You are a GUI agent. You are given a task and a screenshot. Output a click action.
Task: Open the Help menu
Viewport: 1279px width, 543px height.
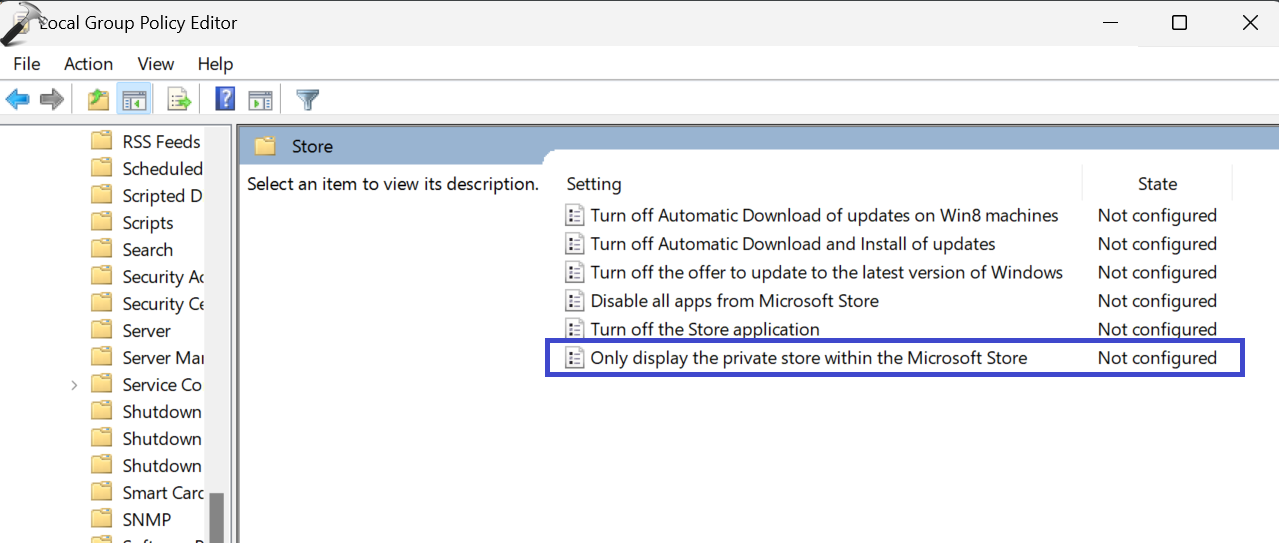pos(215,64)
